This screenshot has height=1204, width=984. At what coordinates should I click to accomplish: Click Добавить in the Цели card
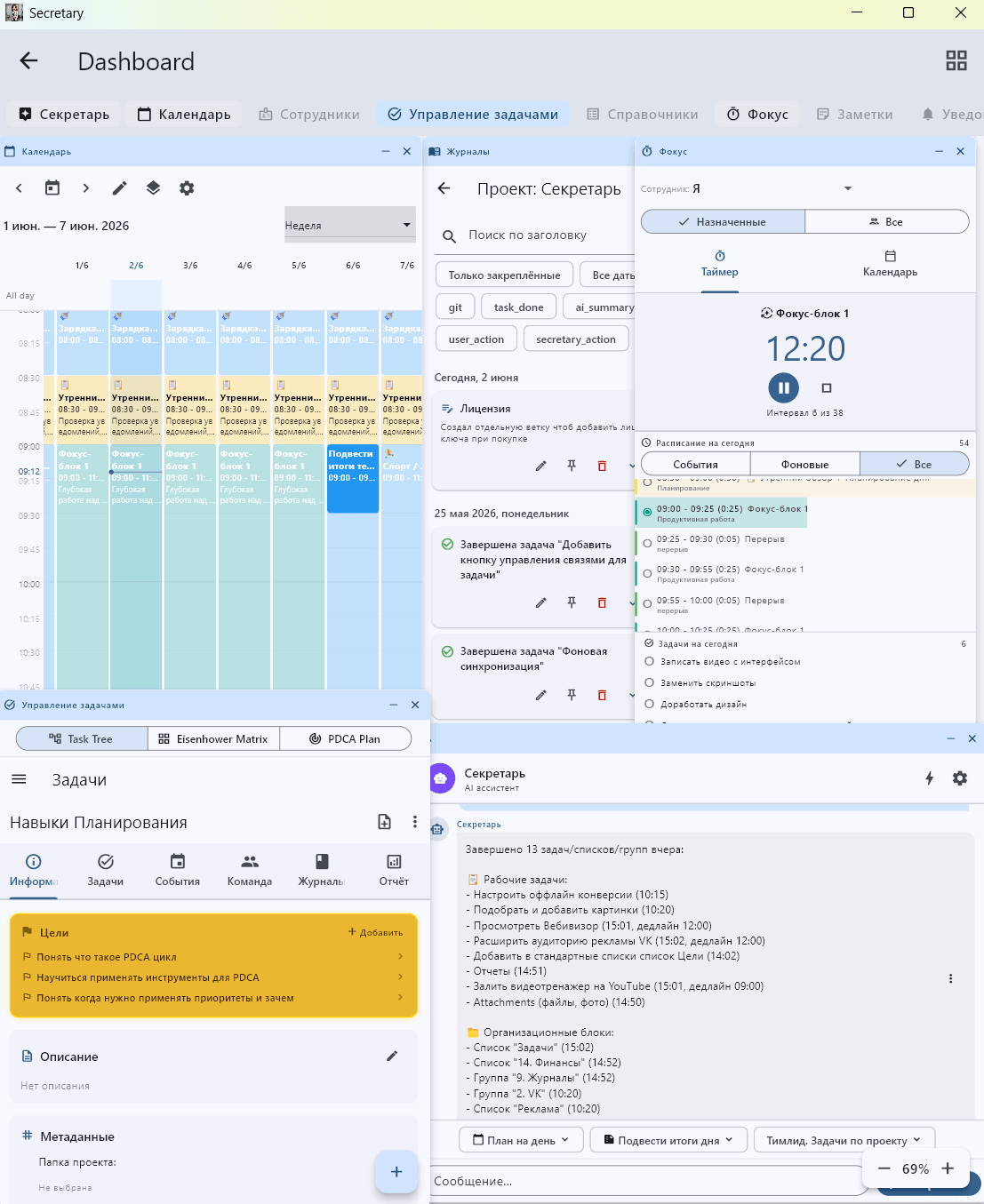[375, 932]
